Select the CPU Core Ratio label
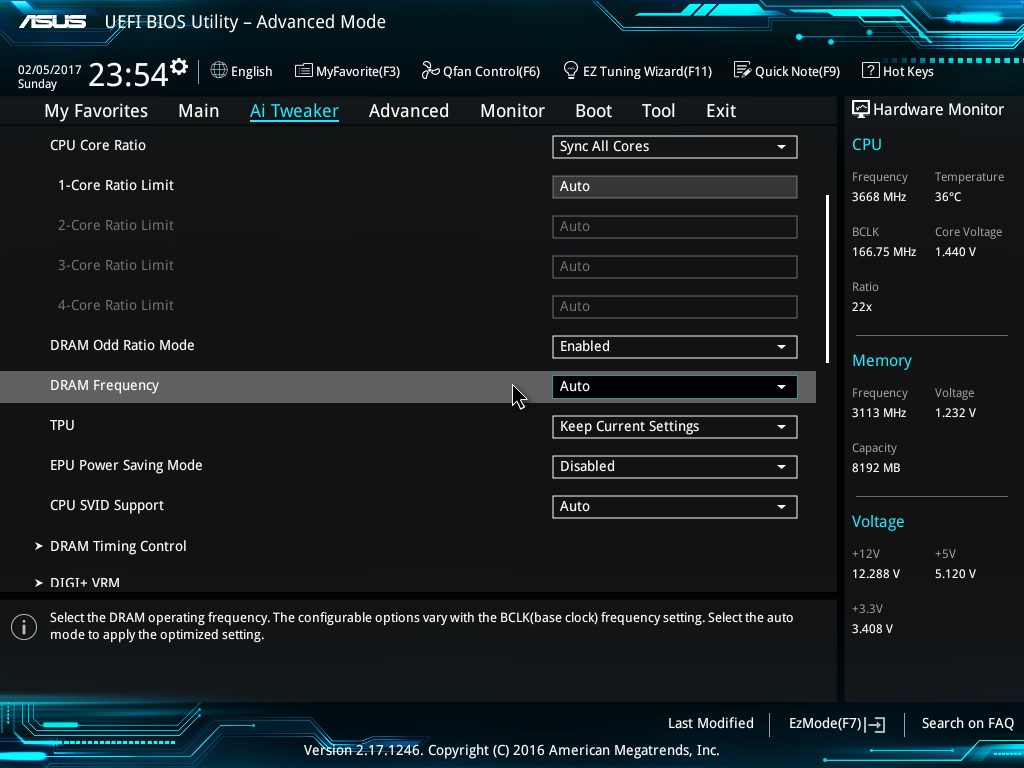 tap(98, 145)
